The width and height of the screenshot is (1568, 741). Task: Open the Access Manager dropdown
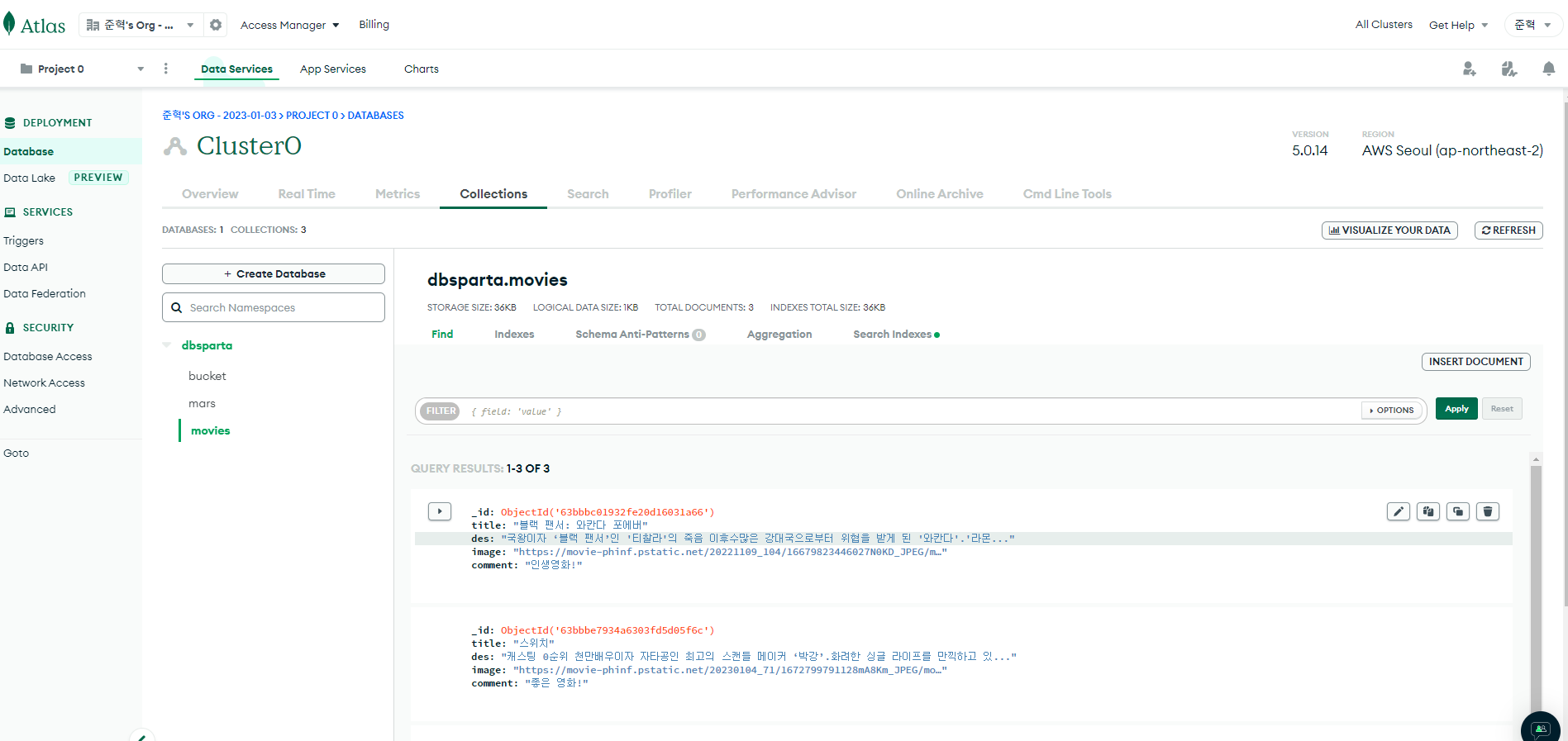[290, 25]
